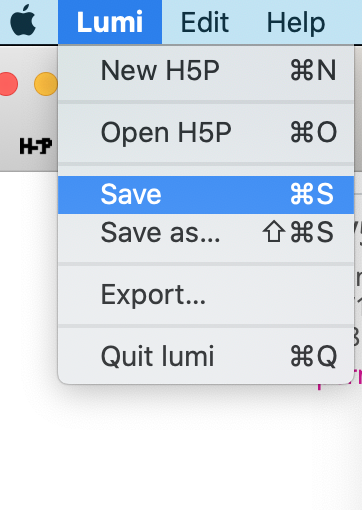Click the ⌘O shortcut beside Open H5P
Image resolution: width=362 pixels, height=510 pixels.
(x=313, y=133)
